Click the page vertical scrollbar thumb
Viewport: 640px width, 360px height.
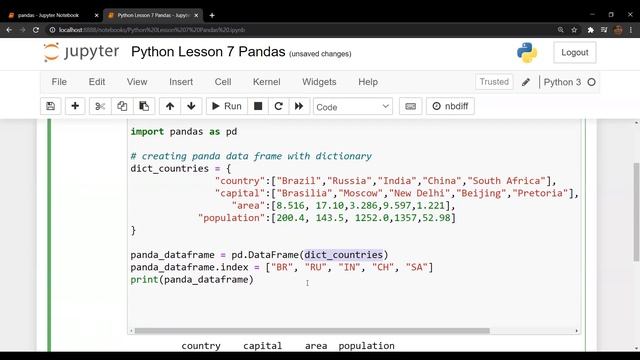[x=636, y=212]
